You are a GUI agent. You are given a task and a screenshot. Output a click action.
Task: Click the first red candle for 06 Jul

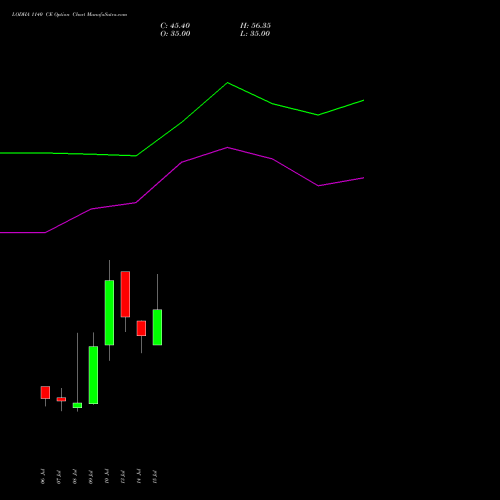(45, 392)
